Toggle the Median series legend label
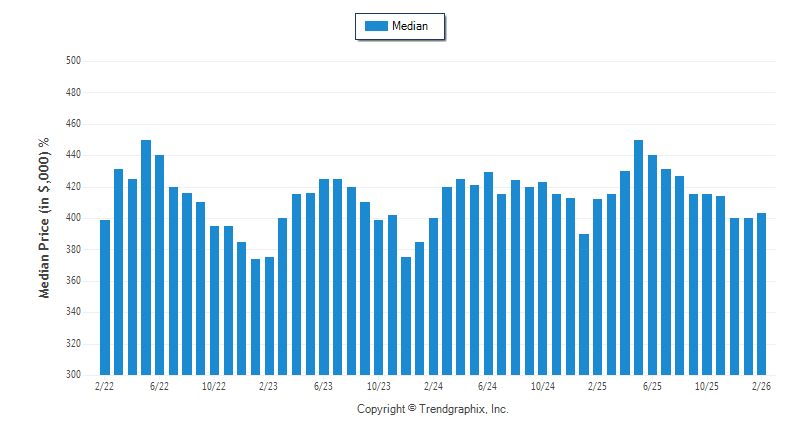 point(410,27)
